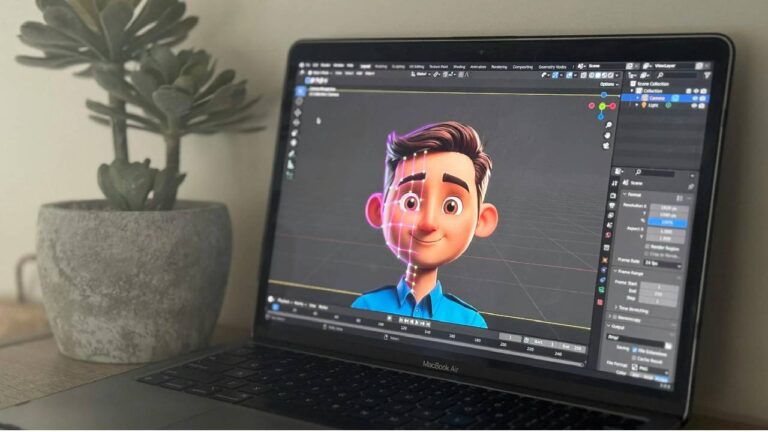Click the outliner filter funnel icon
The height and width of the screenshot is (432, 768).
coord(707,75)
